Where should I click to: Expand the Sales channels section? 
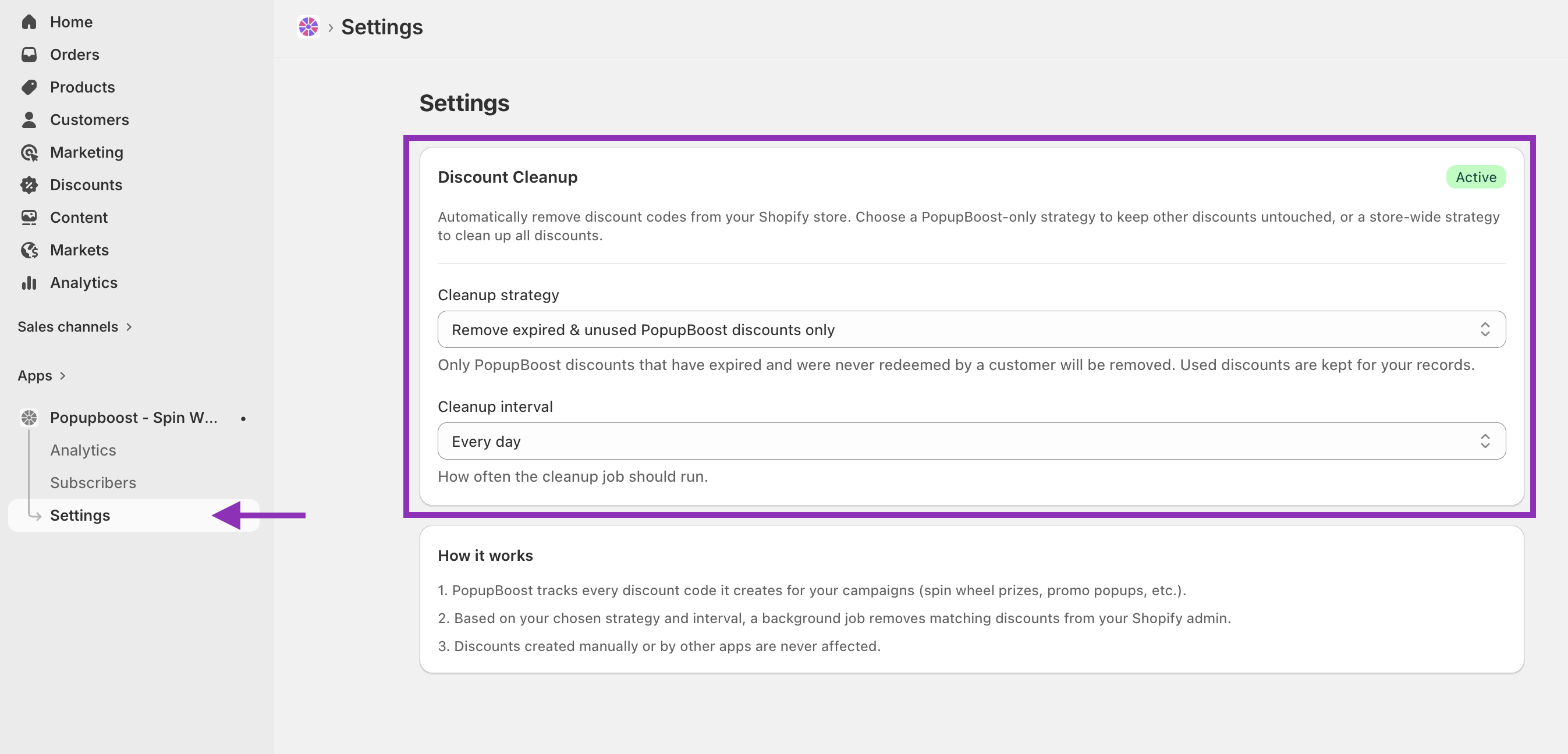[75, 327]
